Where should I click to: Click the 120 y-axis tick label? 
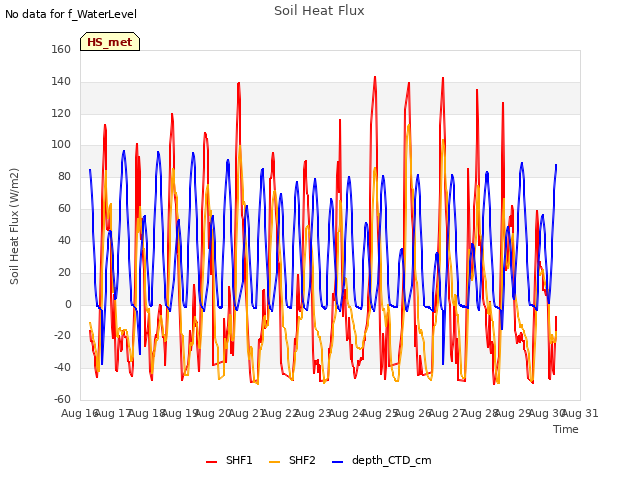61,113
